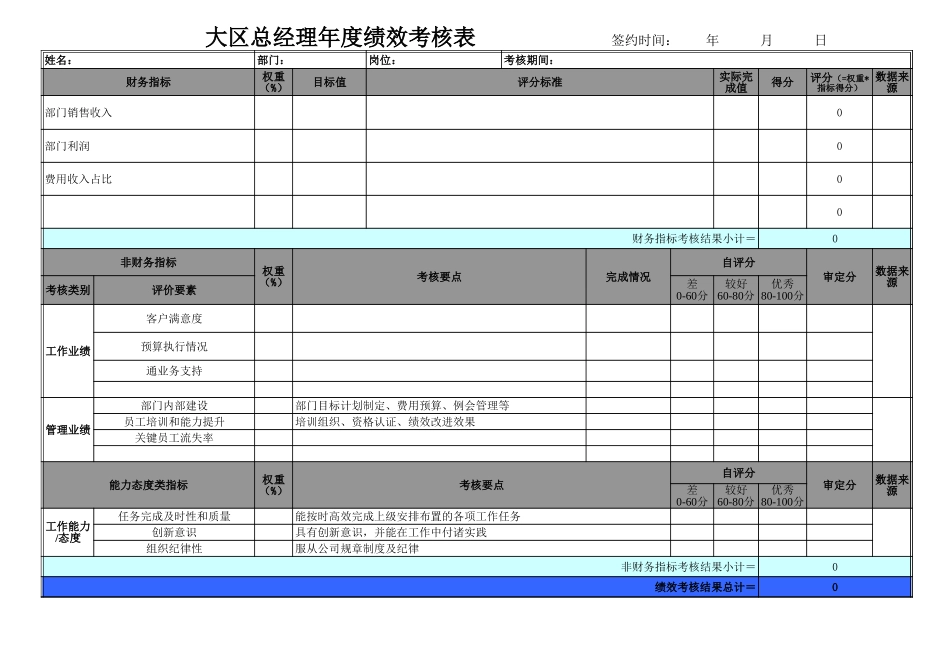This screenshot has height=672, width=950.
Task: Click the 考核期间 field cell
Action: [x=706, y=60]
